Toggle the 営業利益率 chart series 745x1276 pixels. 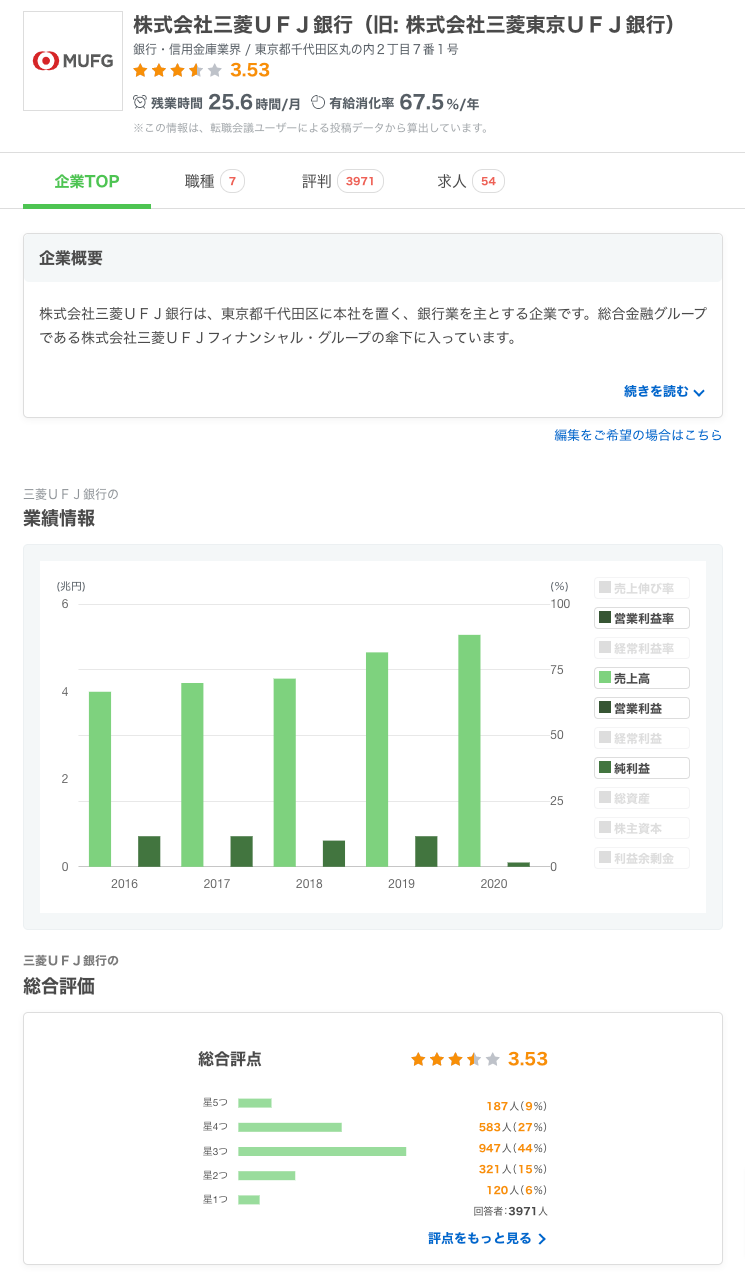click(x=642, y=618)
